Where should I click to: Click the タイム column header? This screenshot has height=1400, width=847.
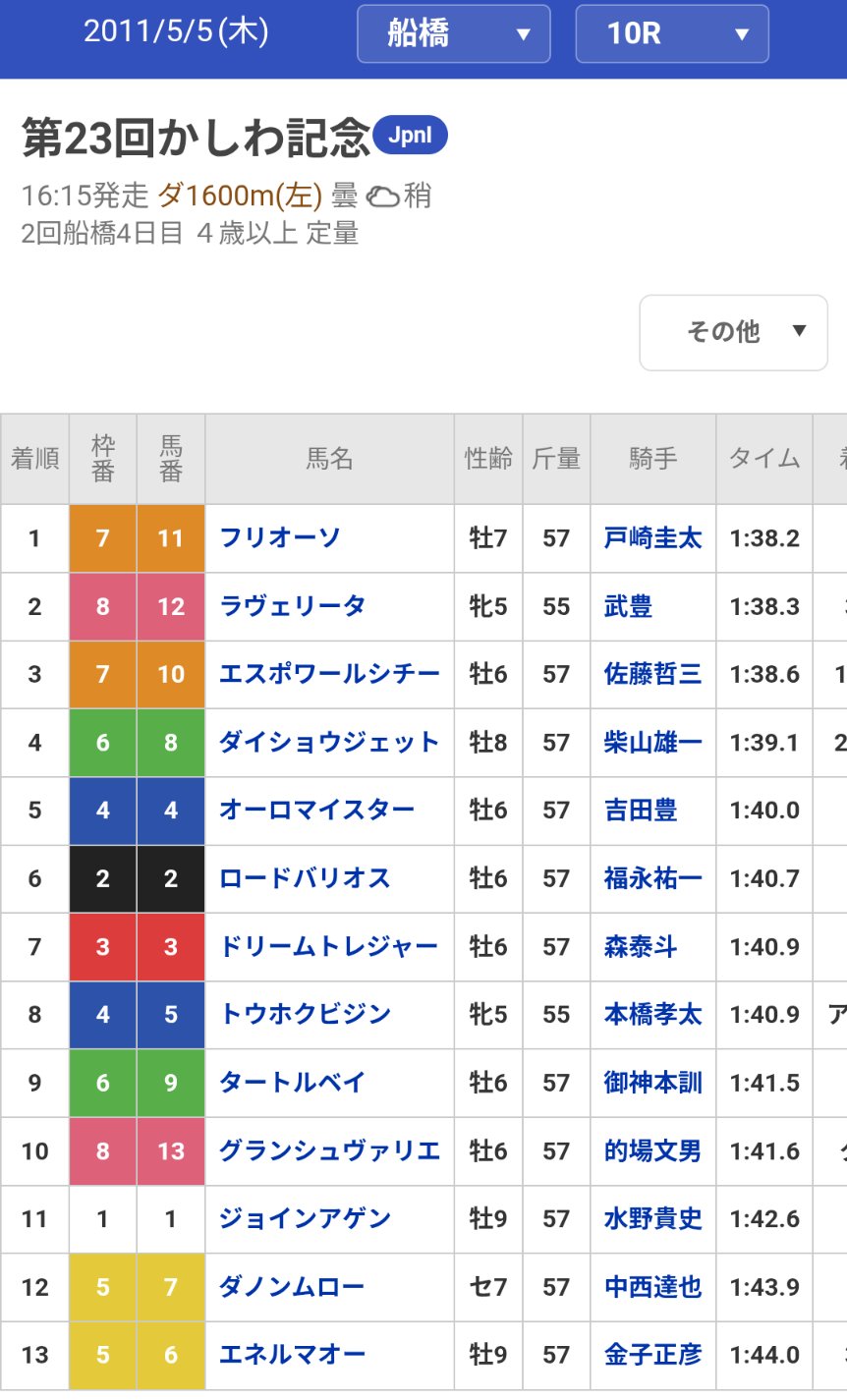pos(764,459)
